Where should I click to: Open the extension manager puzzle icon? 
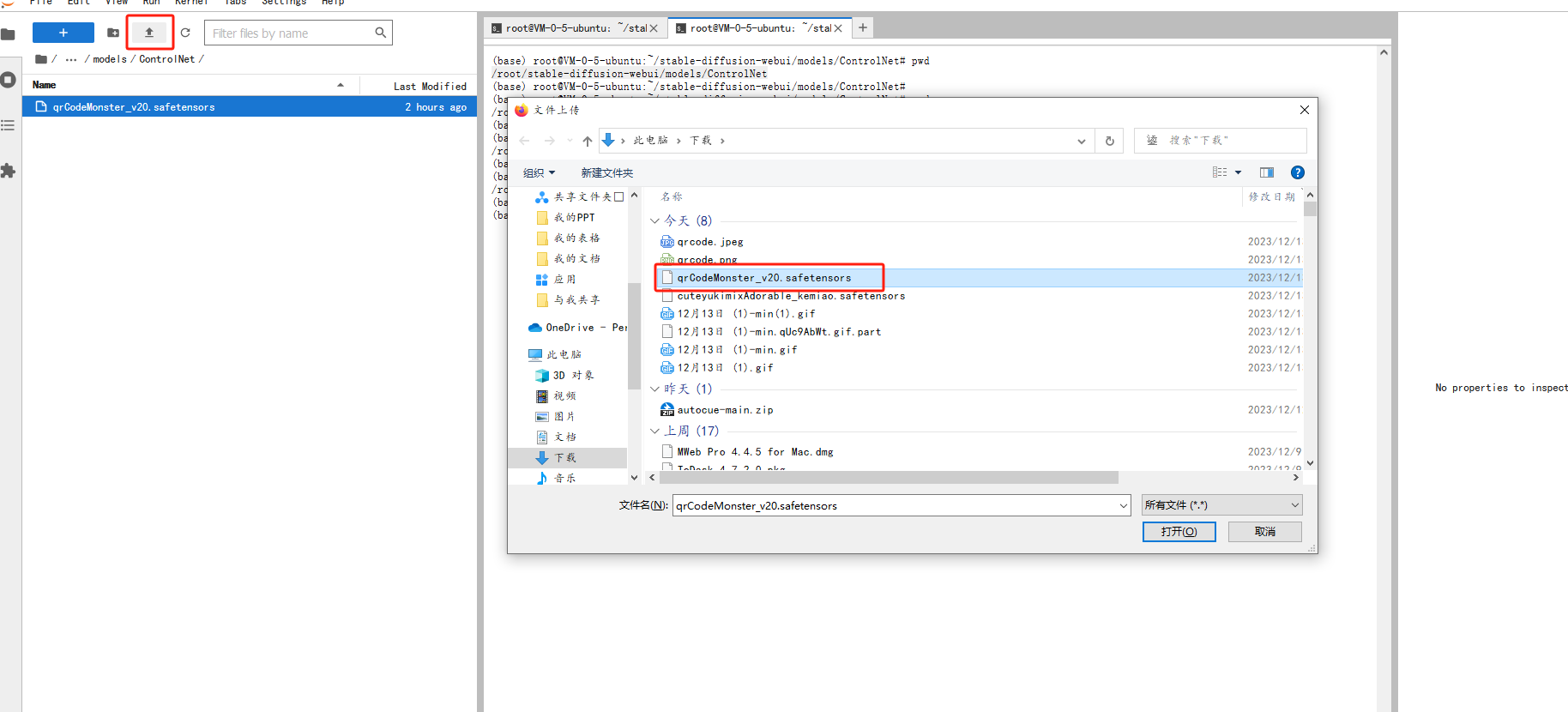point(9,171)
